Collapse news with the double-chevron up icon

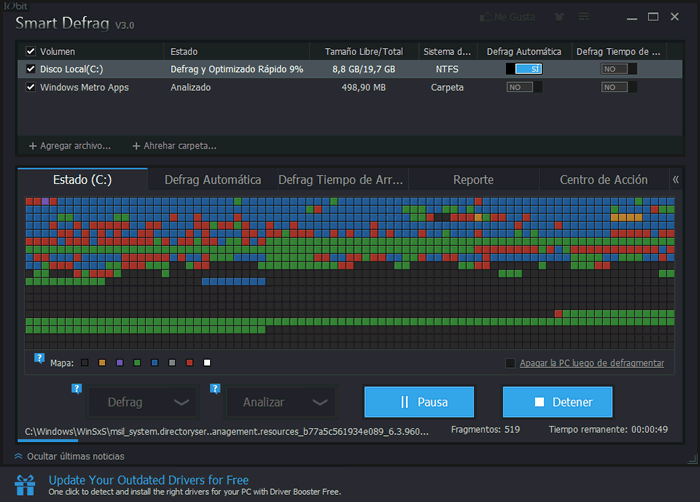click(18, 456)
